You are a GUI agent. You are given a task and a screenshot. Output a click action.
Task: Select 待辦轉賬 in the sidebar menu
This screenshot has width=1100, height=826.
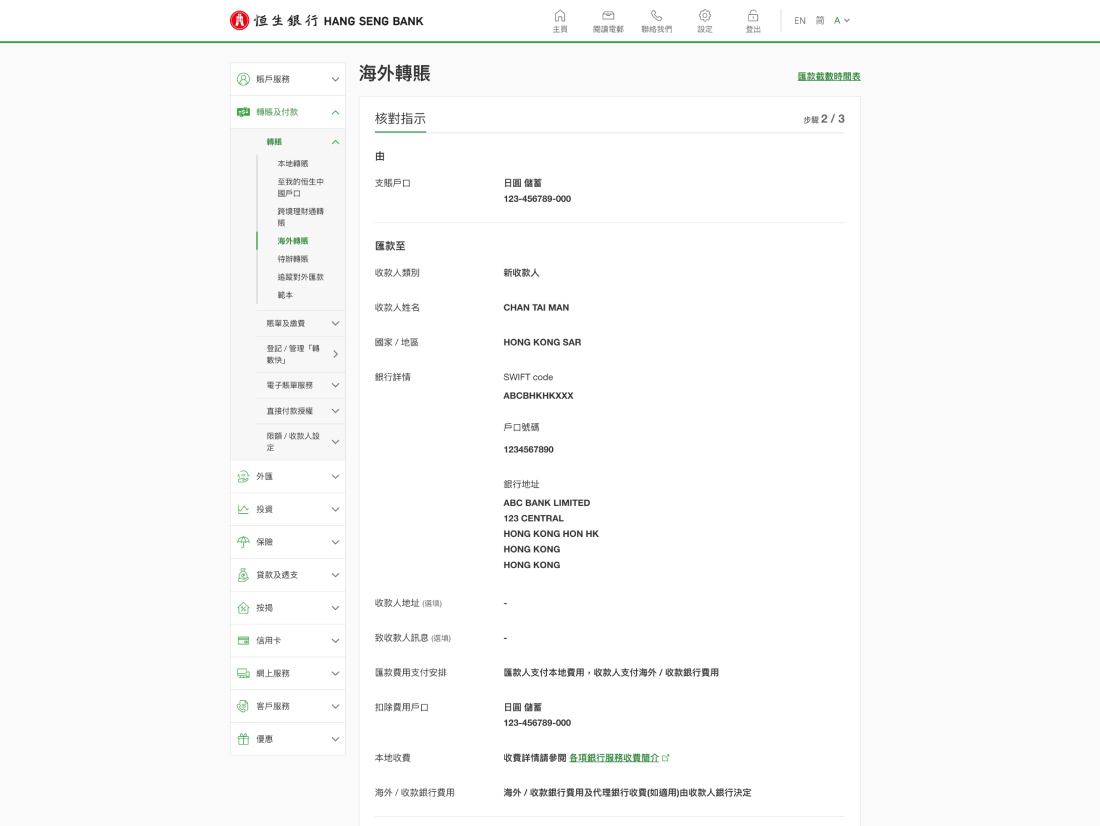[293, 259]
